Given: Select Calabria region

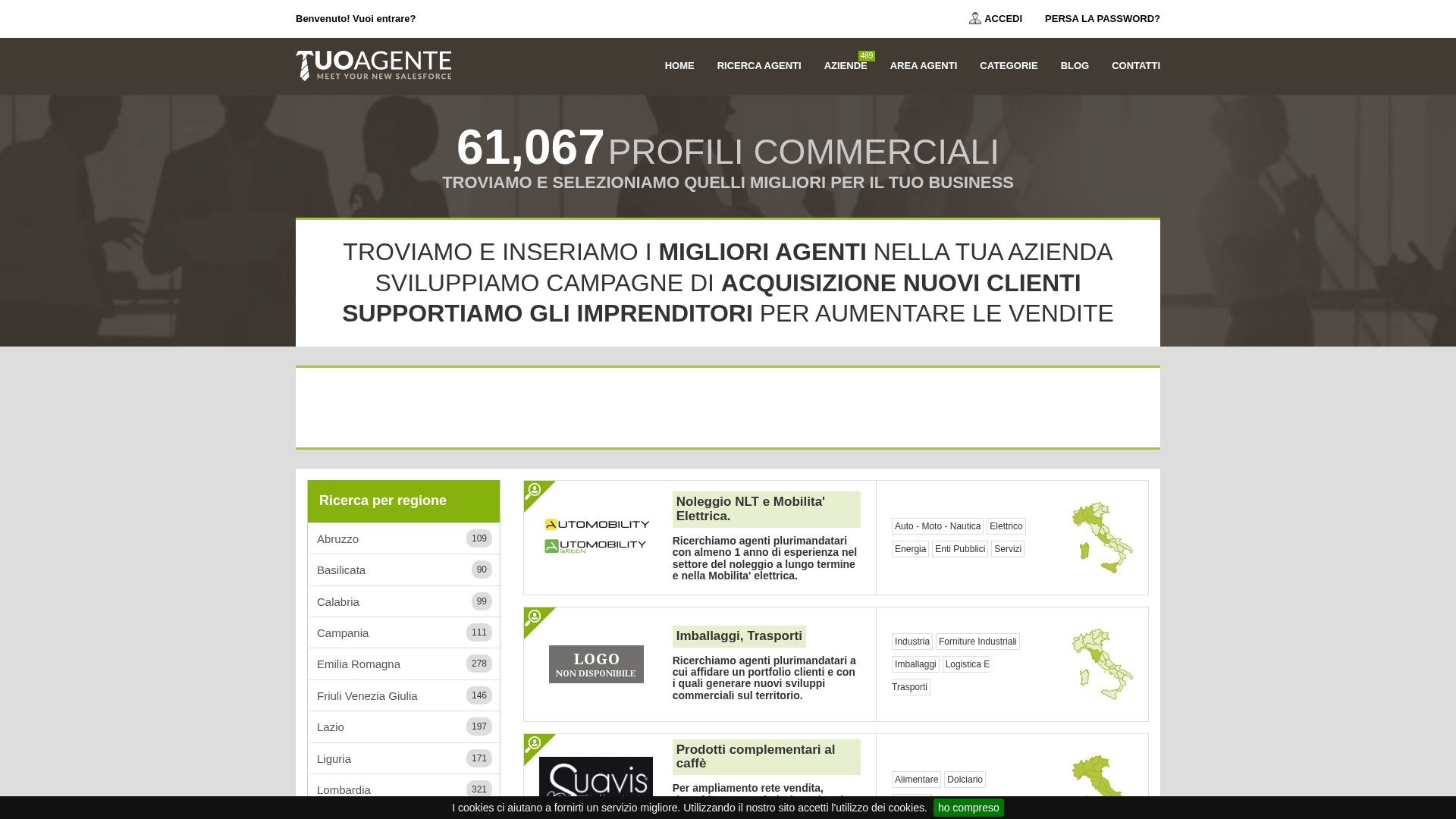Looking at the screenshot, I should (404, 602).
